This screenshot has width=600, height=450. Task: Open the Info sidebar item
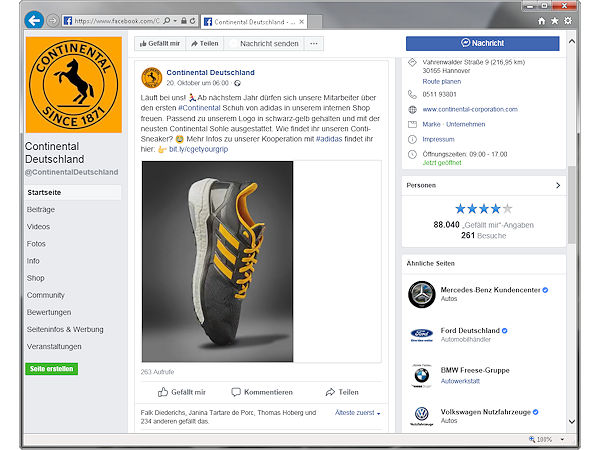pos(33,261)
